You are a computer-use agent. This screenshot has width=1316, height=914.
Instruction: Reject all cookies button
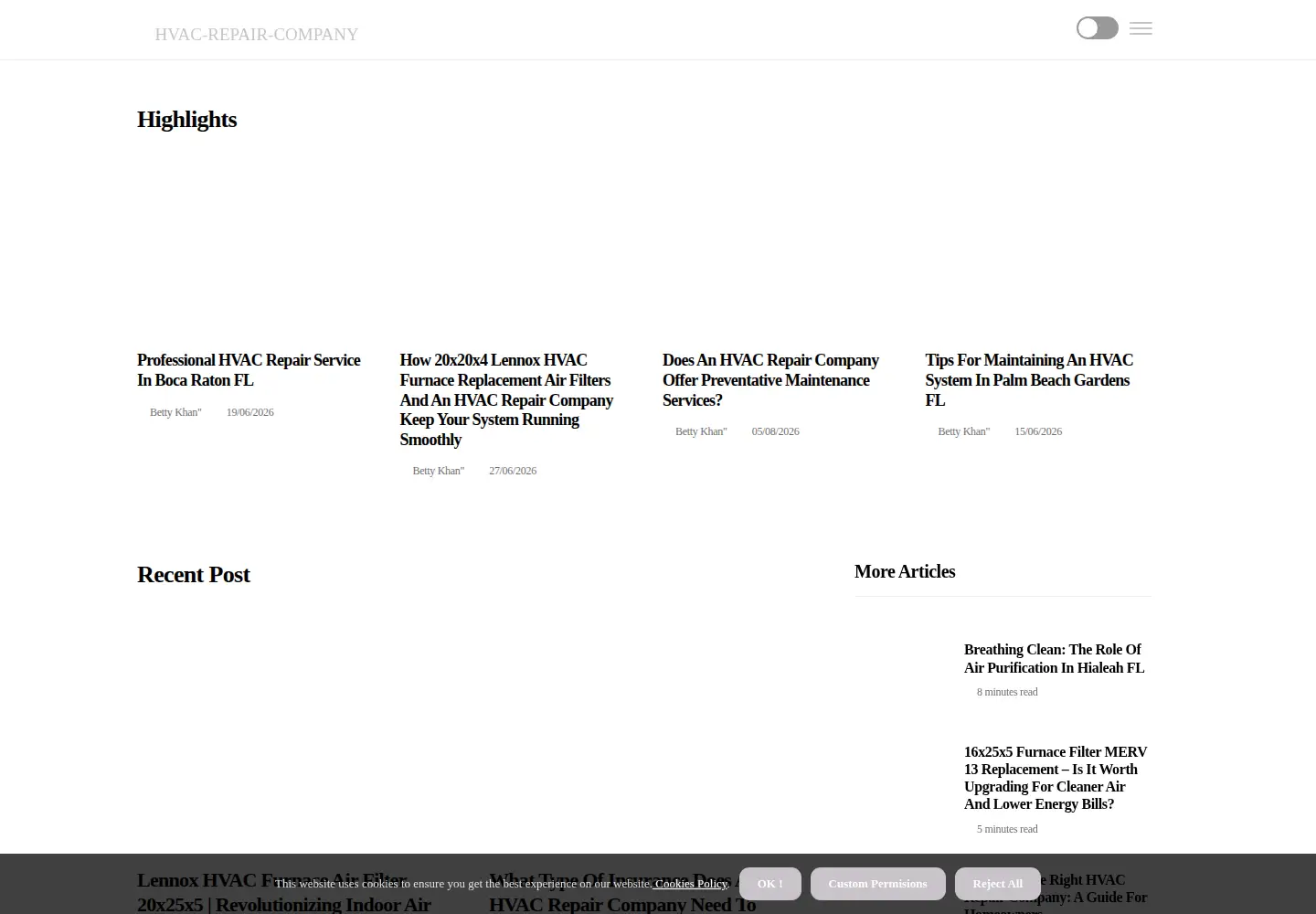coord(997,884)
